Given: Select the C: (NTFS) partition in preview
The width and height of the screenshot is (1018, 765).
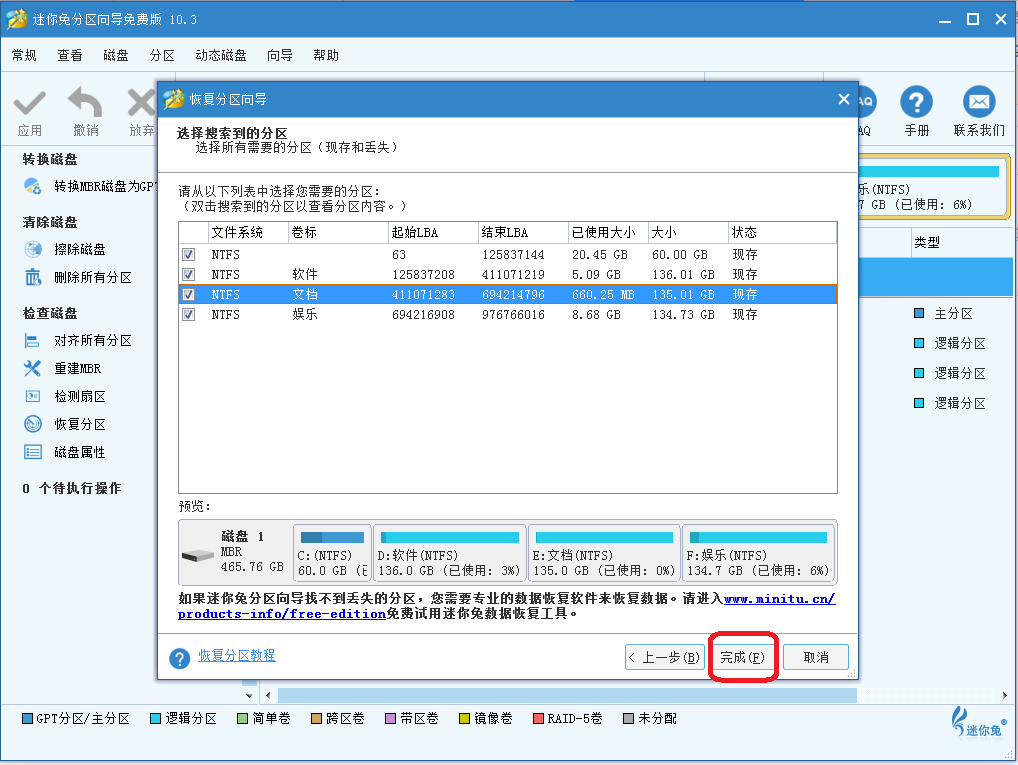Looking at the screenshot, I should click(332, 553).
